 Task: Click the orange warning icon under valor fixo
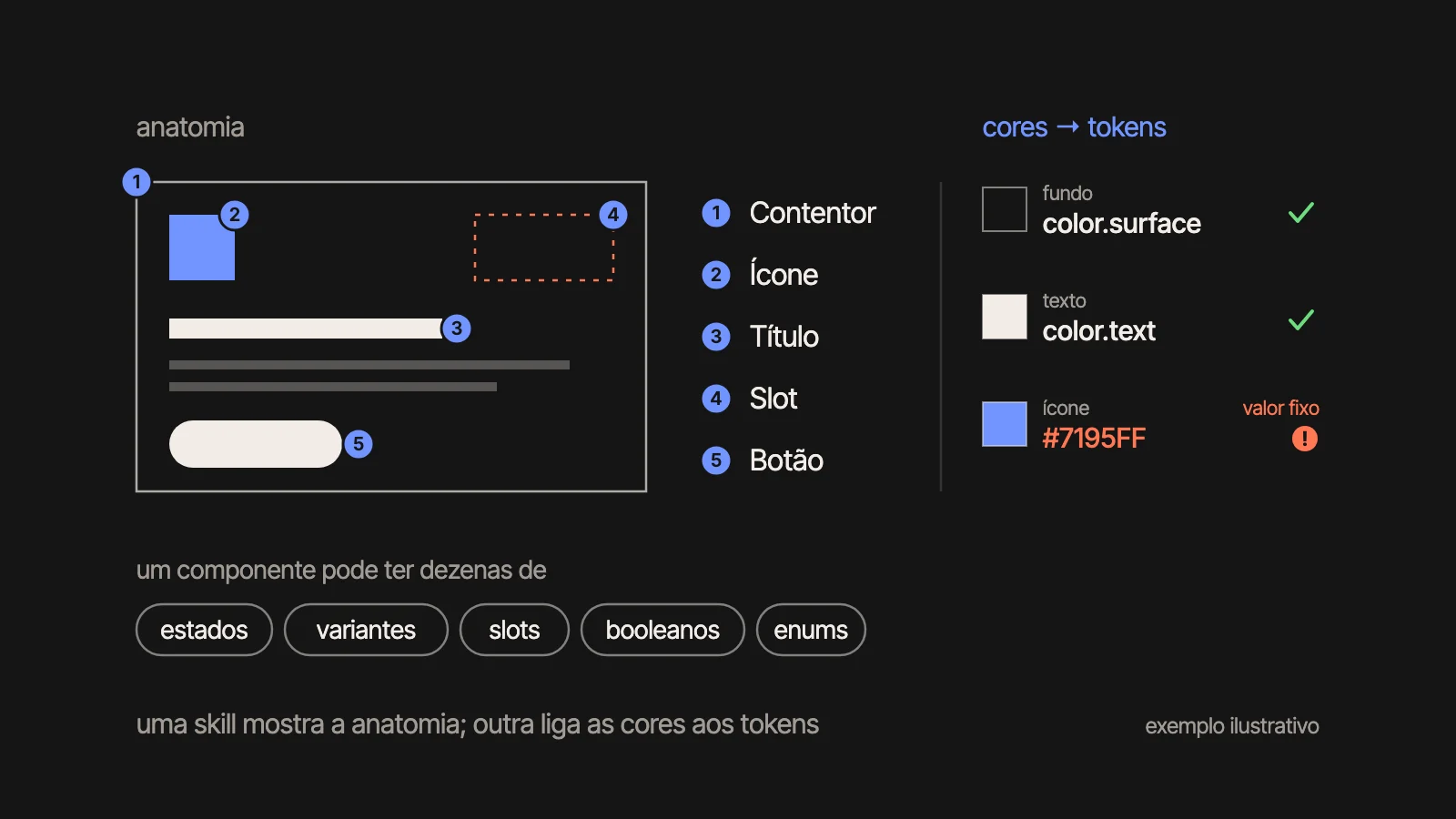point(1305,439)
